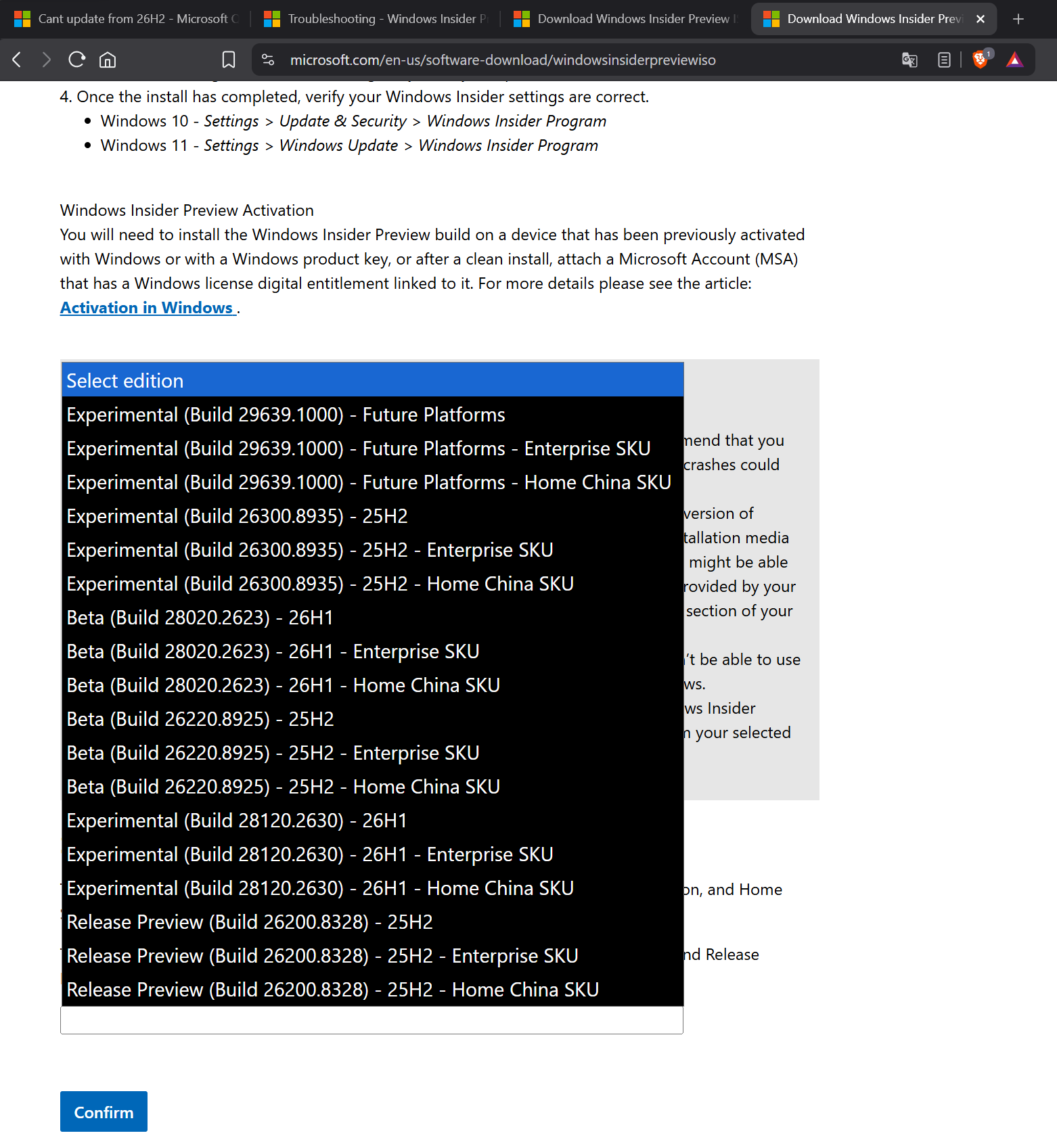Reload the current page

pyautogui.click(x=77, y=60)
